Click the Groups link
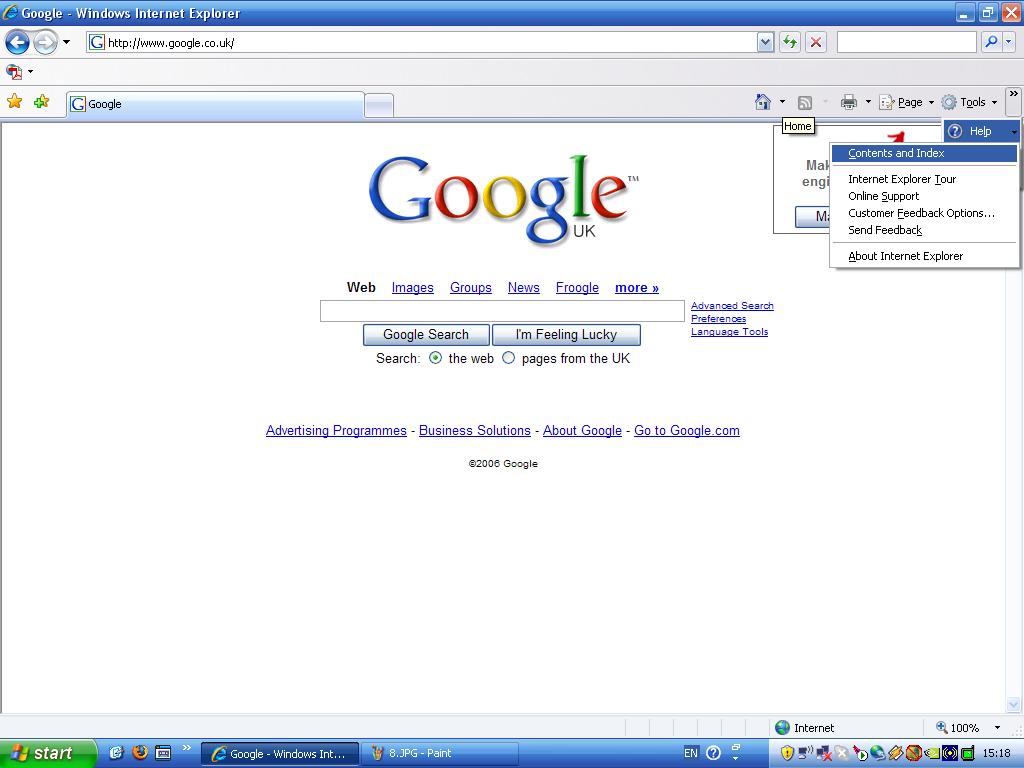Viewport: 1024px width, 768px height. tap(470, 288)
